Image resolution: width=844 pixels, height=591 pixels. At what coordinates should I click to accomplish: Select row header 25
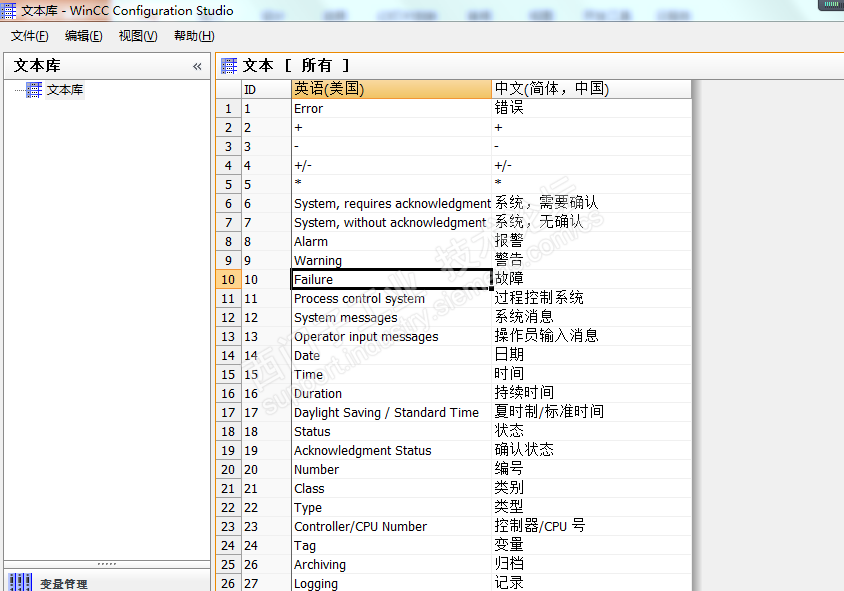click(x=228, y=565)
